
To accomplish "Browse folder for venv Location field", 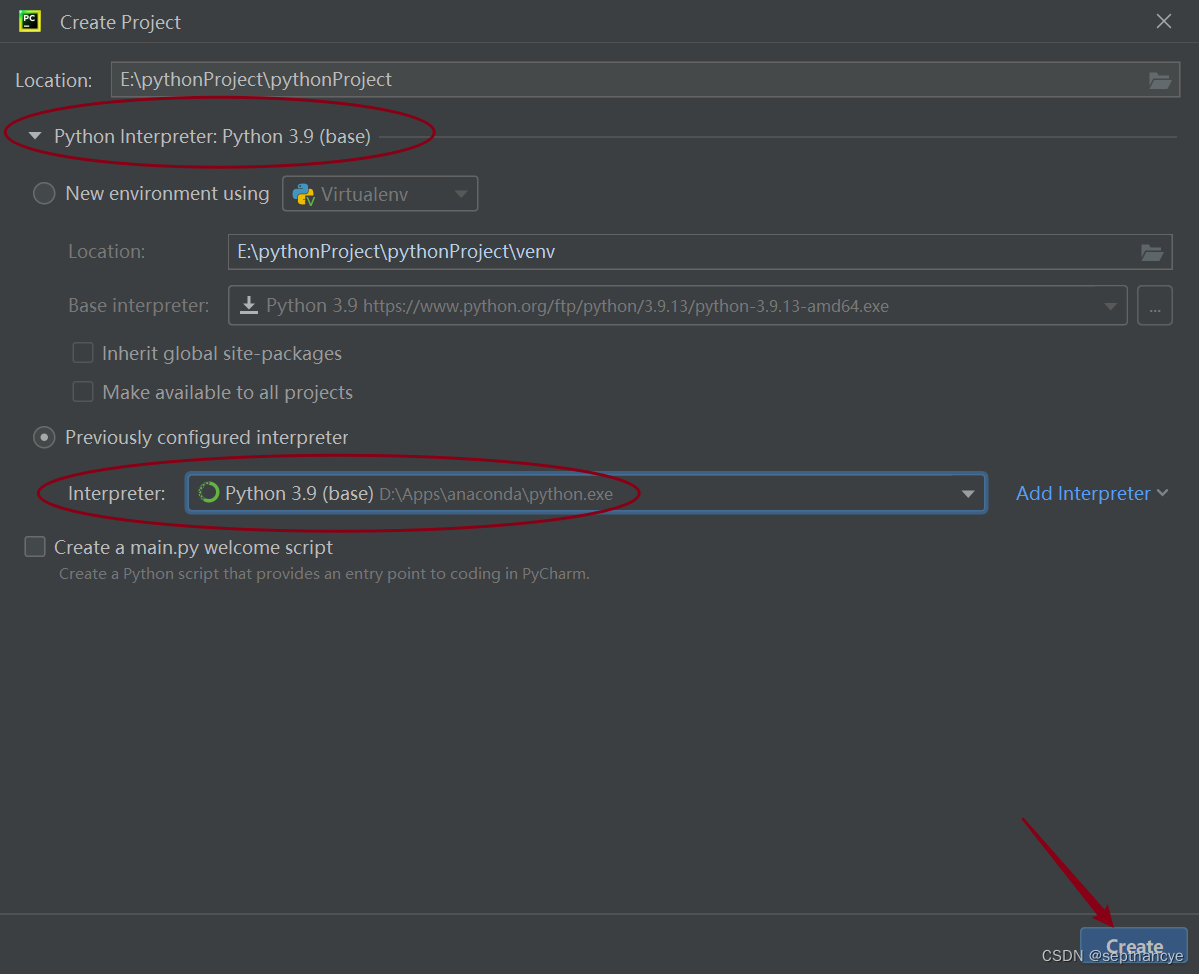I will pyautogui.click(x=1152, y=252).
